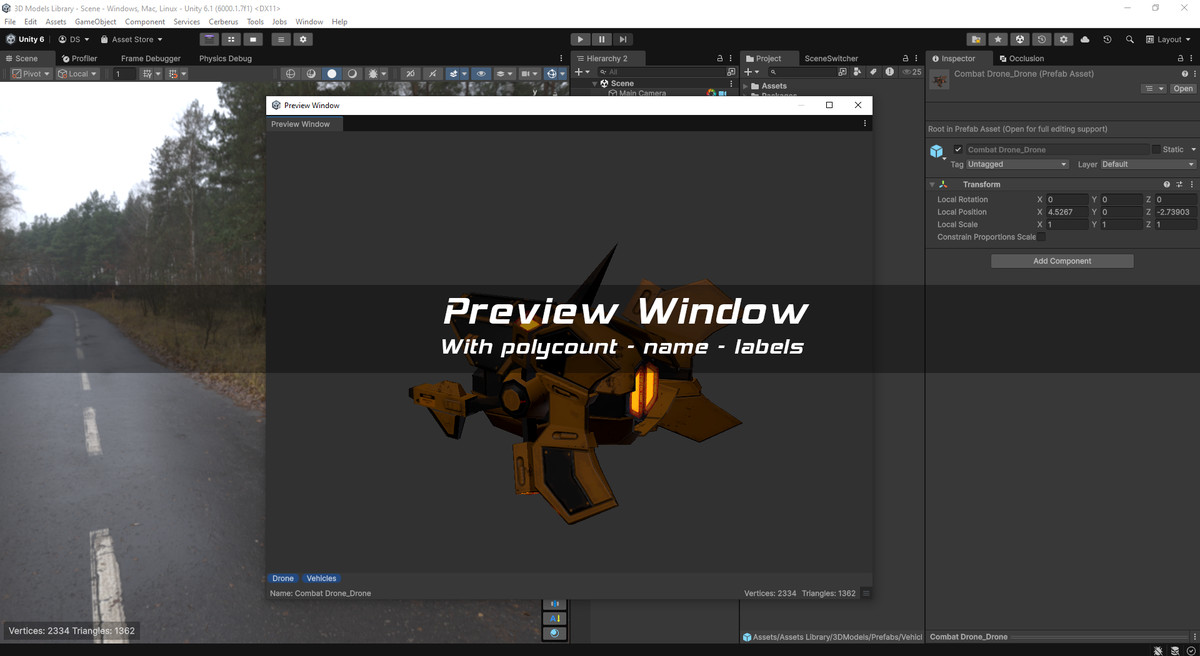The height and width of the screenshot is (656, 1200).
Task: Click the Transform component preset sliders icon
Action: pyautogui.click(x=1180, y=185)
